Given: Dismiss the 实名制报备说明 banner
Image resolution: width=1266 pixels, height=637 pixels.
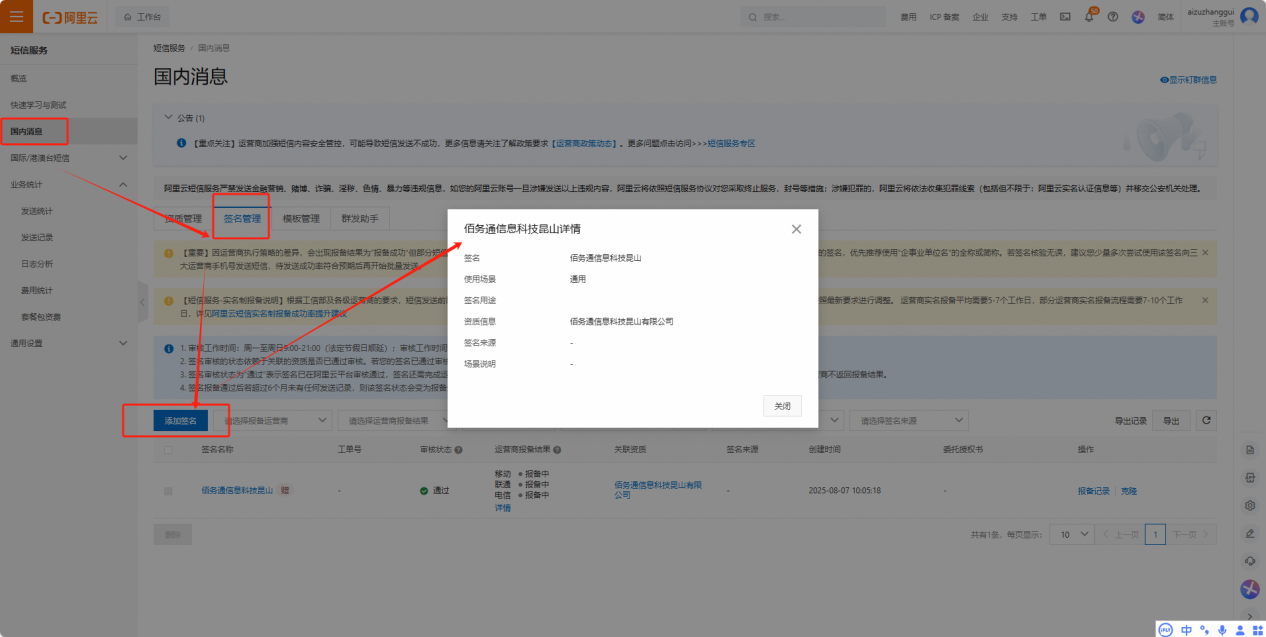Looking at the screenshot, I should pyautogui.click(x=1205, y=299).
